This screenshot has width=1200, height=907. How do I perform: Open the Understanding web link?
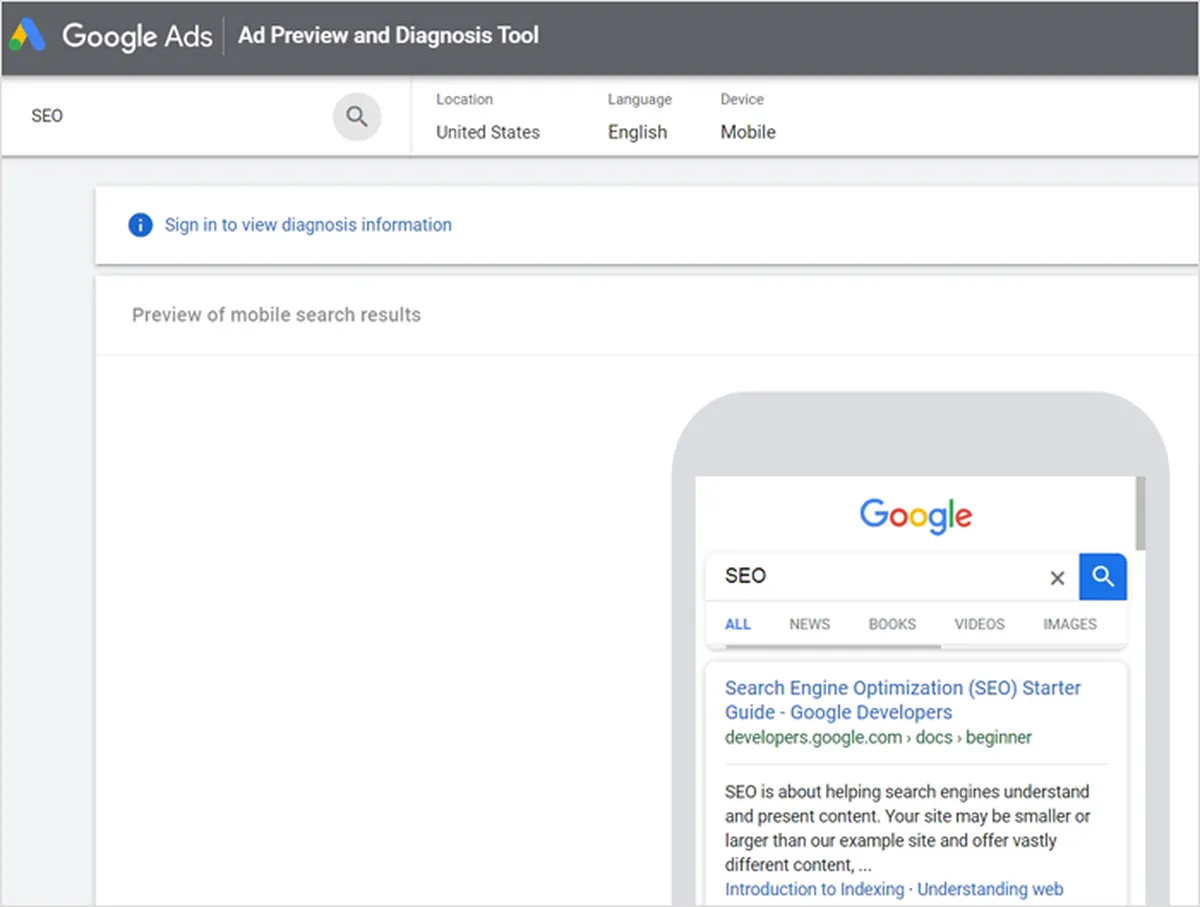[990, 889]
